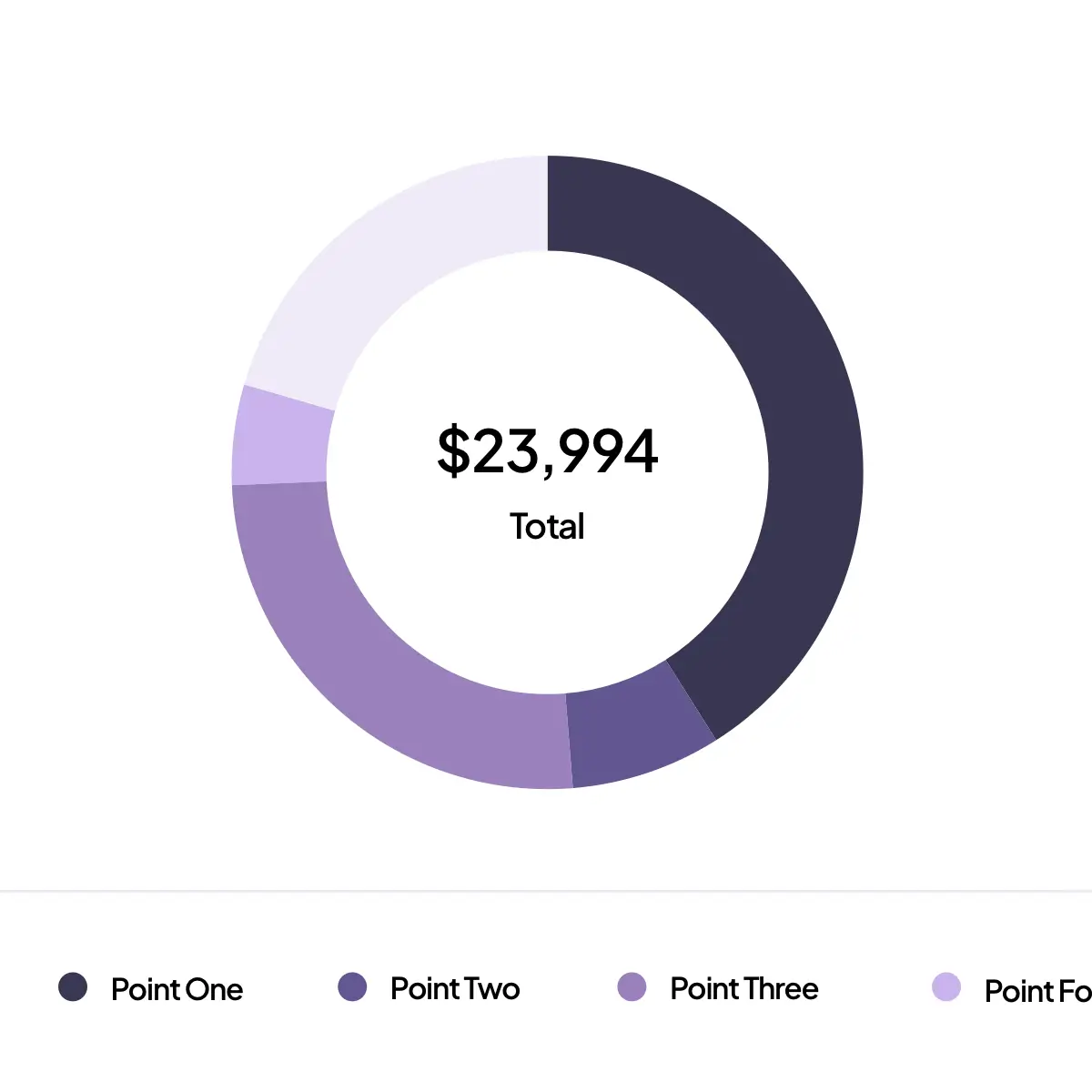
Task: Toggle the Point Three legend label
Action: pyautogui.click(x=744, y=989)
